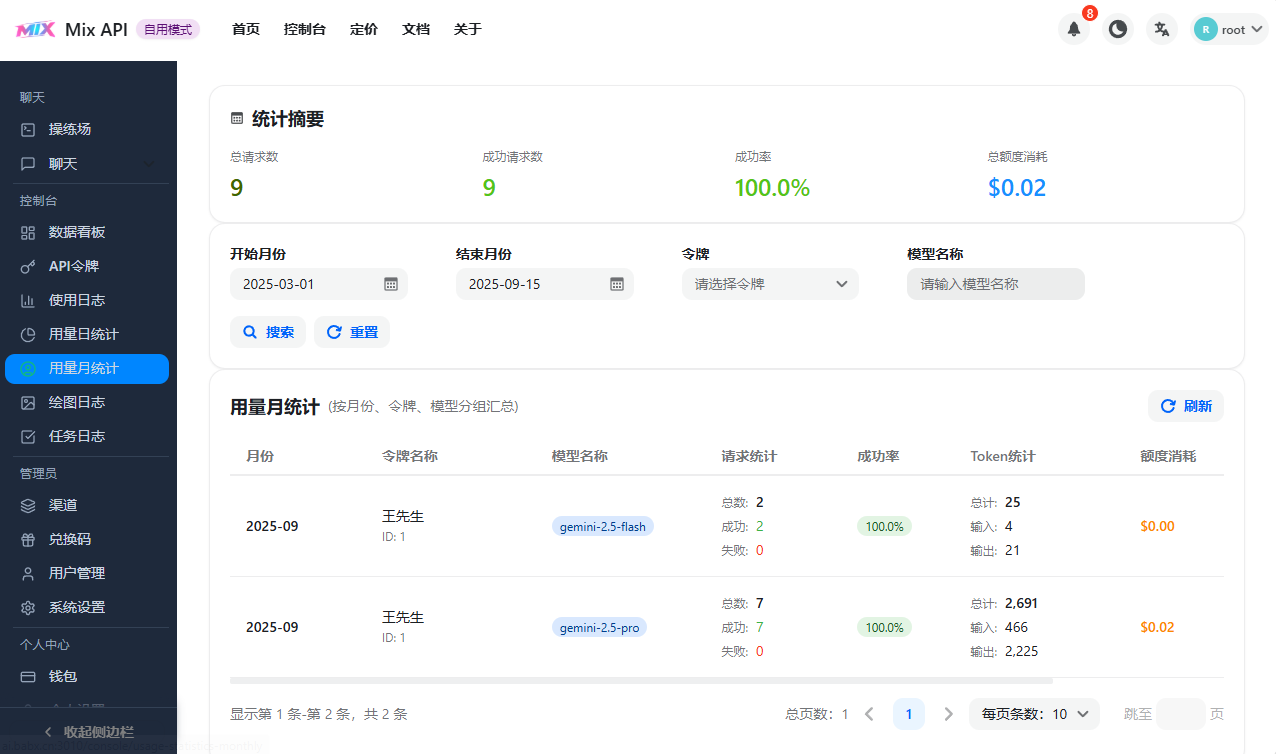Click the 搜索 search button
The width and height of the screenshot is (1276, 754).
pyautogui.click(x=268, y=332)
